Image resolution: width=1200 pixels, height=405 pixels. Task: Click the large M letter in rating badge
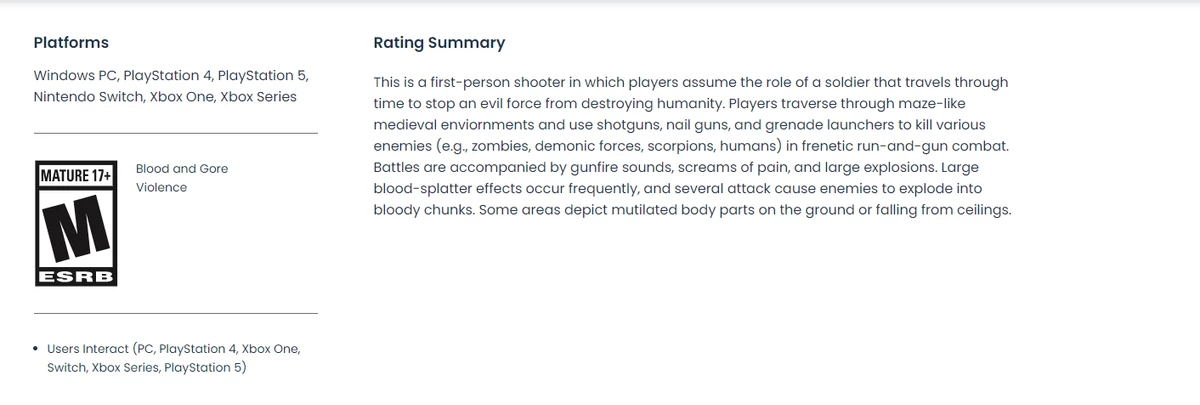click(x=76, y=226)
